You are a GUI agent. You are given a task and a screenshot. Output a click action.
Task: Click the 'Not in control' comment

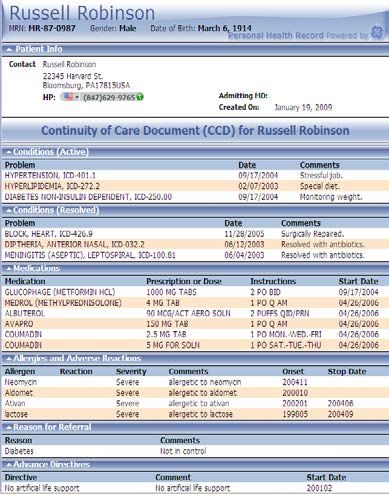(x=183, y=451)
